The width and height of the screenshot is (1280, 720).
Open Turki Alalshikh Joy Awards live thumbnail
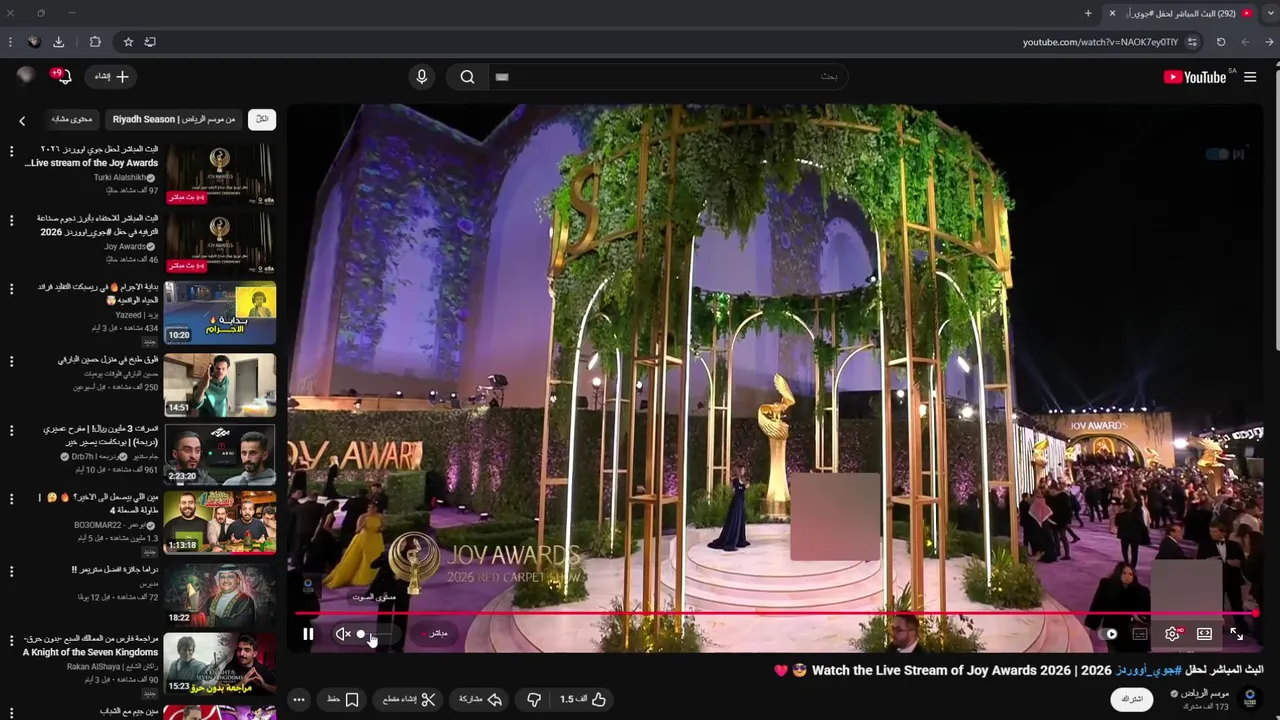[x=220, y=173]
